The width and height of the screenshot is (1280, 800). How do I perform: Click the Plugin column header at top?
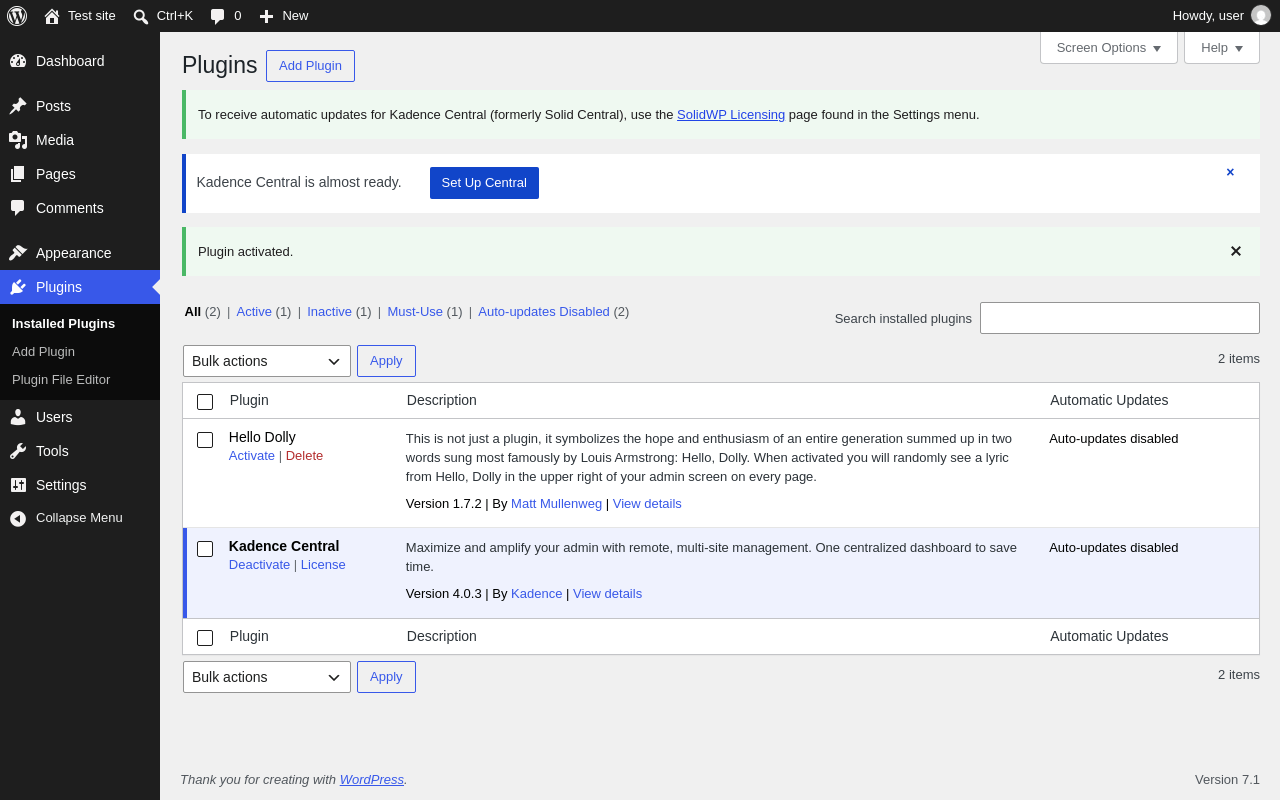click(249, 400)
